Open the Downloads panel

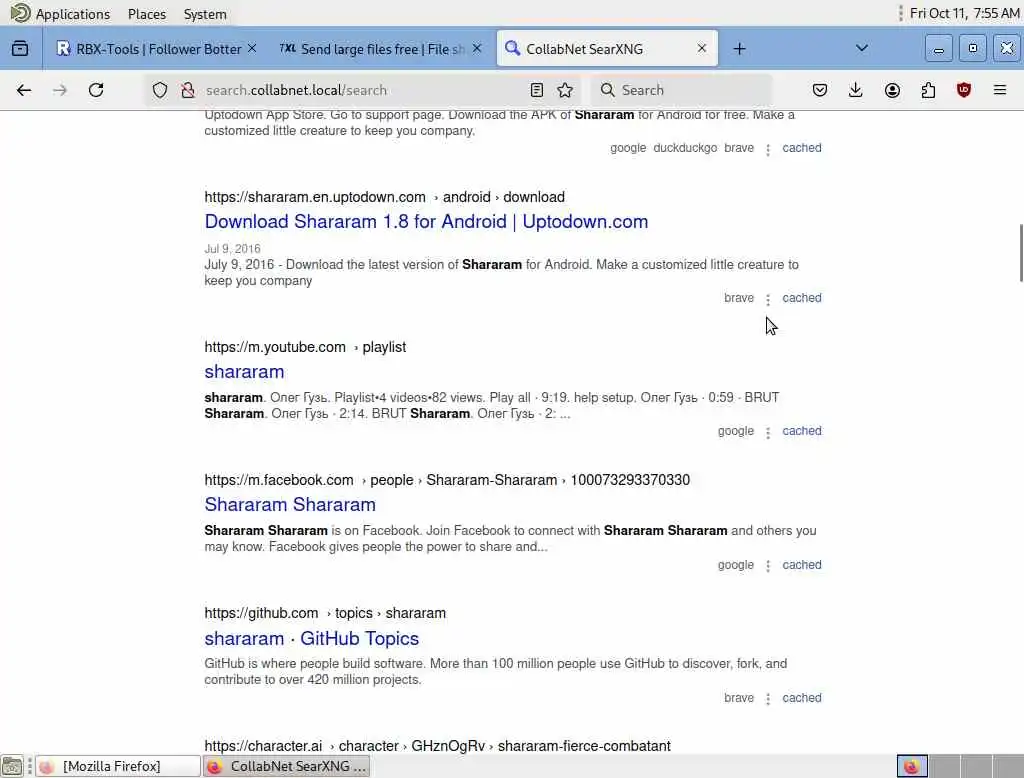point(856,90)
